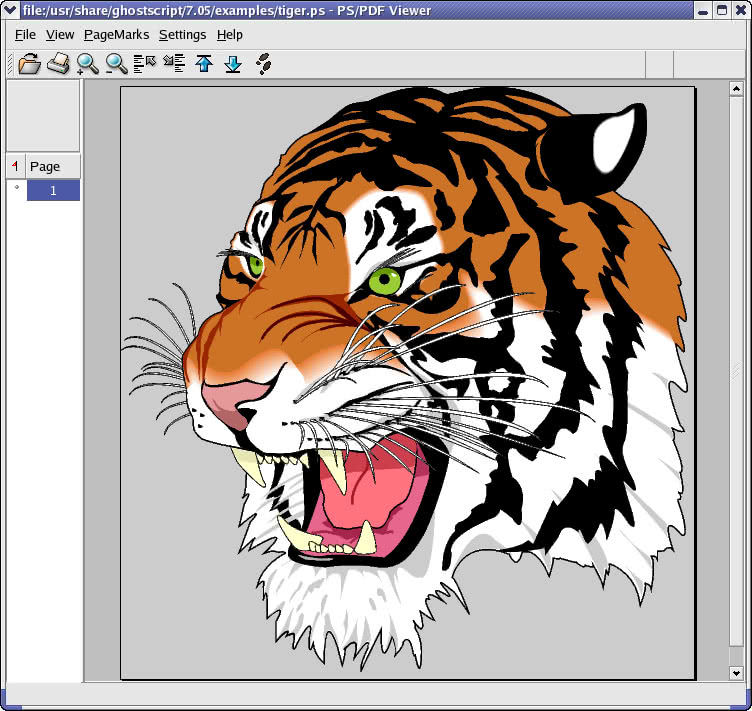Click the red flag mark column header
Image resolution: width=752 pixels, height=711 pixels.
16,166
